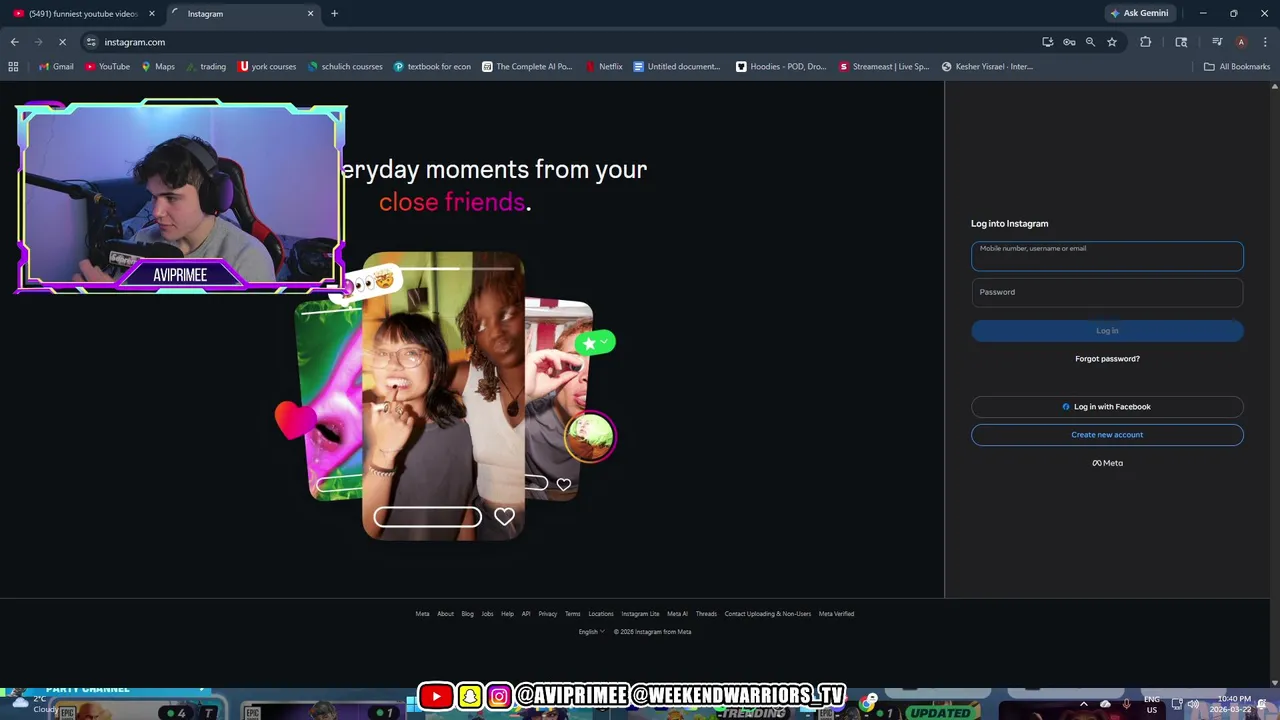Open the site information icon in the address bar

pyautogui.click(x=91, y=42)
